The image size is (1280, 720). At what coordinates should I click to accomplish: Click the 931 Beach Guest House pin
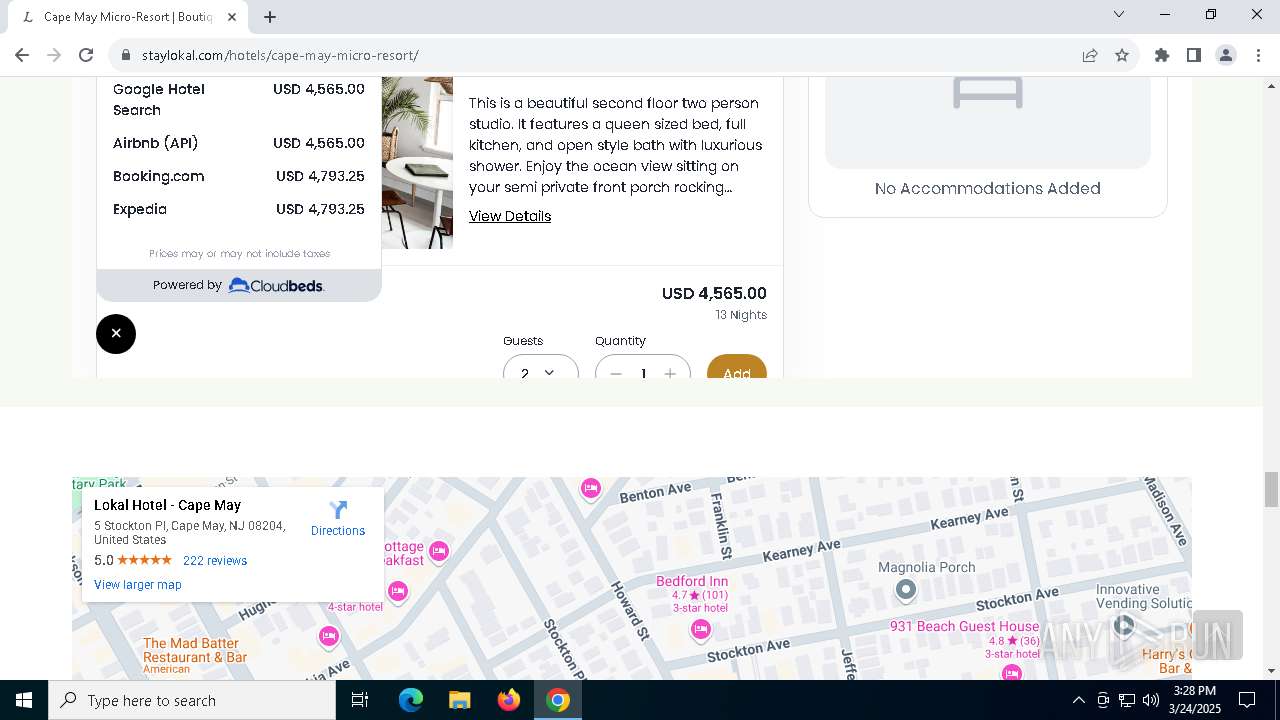tap(1012, 673)
